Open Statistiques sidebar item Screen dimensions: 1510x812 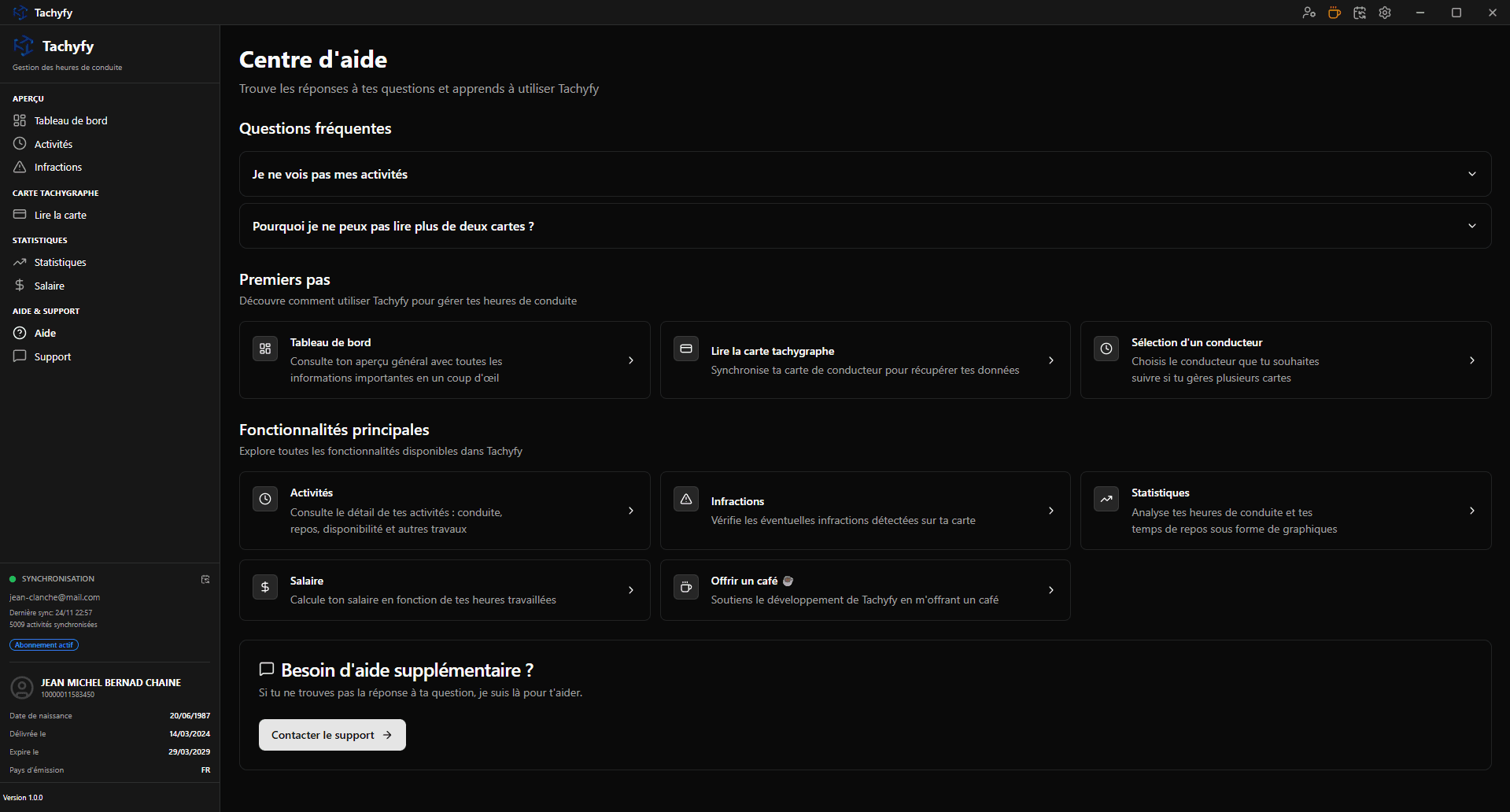click(x=60, y=262)
